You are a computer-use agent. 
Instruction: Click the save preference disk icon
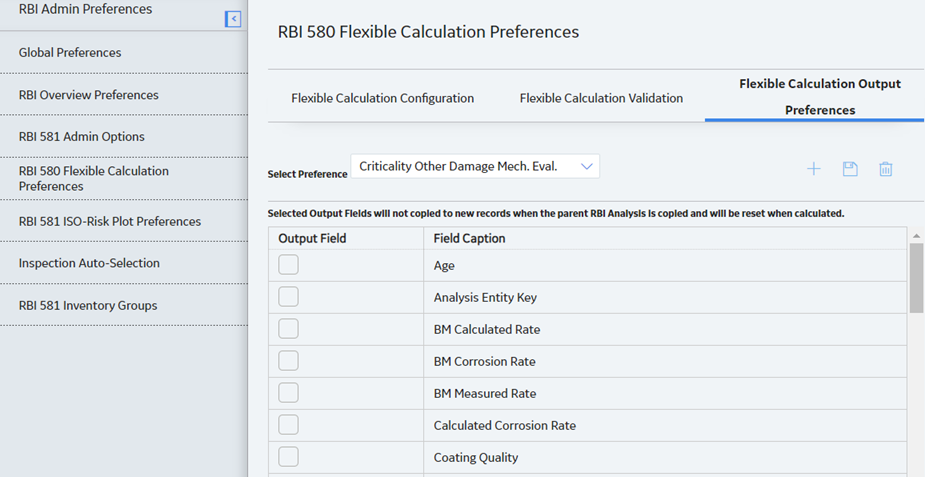pos(849,169)
